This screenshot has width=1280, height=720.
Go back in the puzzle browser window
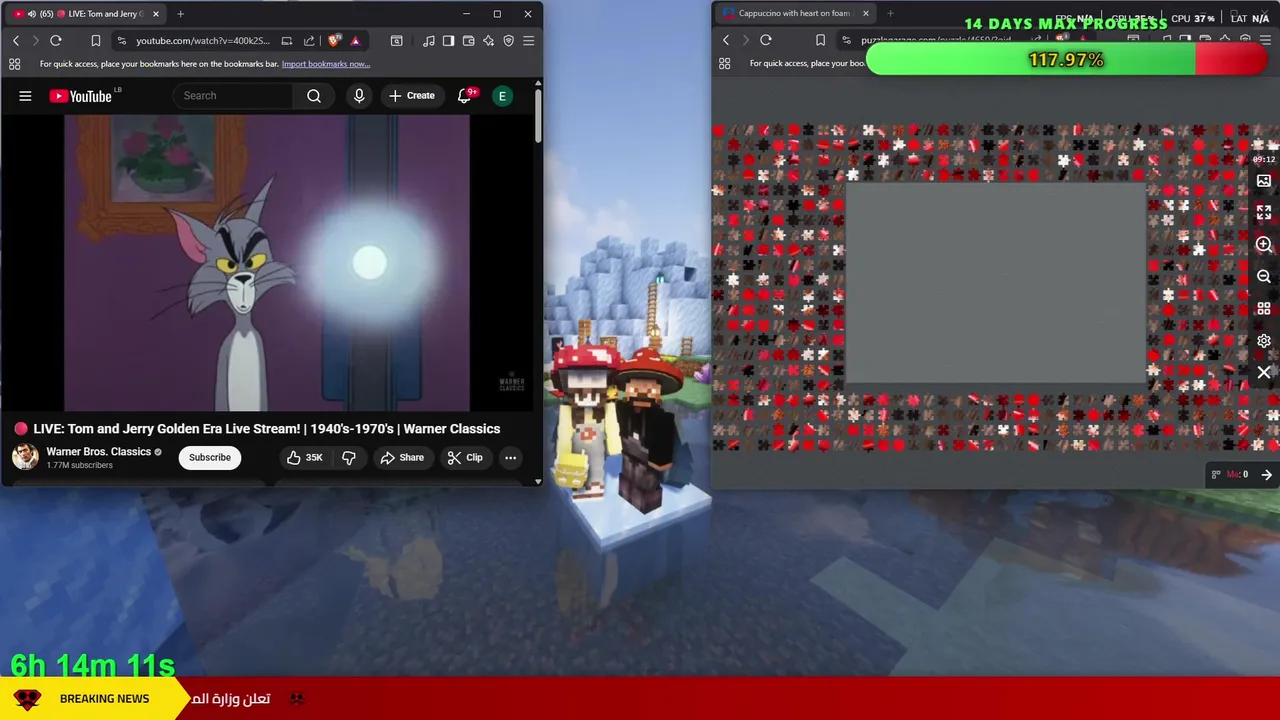click(726, 40)
